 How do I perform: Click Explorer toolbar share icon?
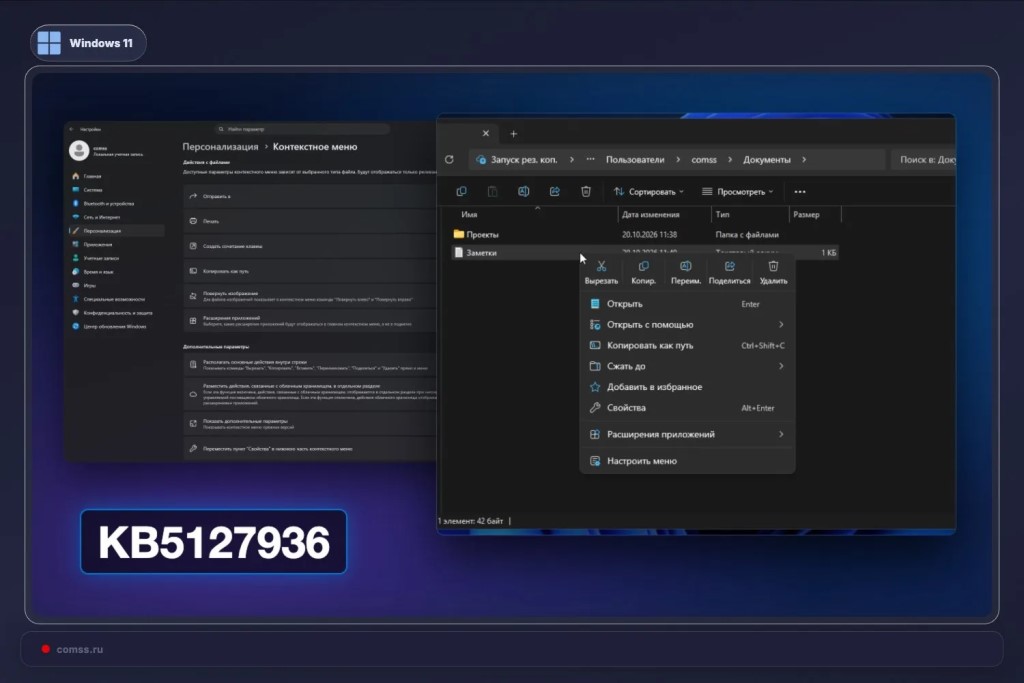click(554, 191)
